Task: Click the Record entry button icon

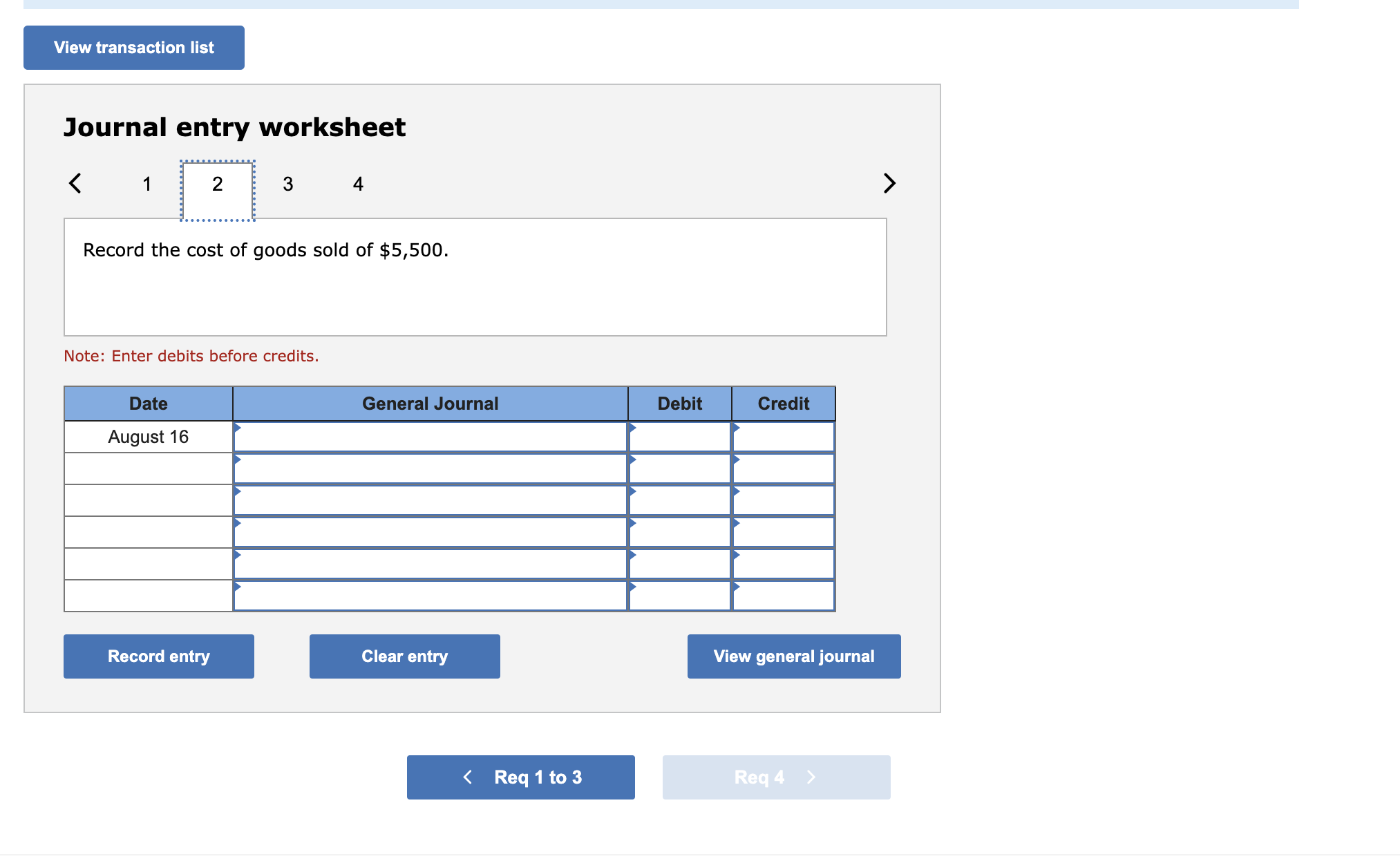Action: click(159, 657)
